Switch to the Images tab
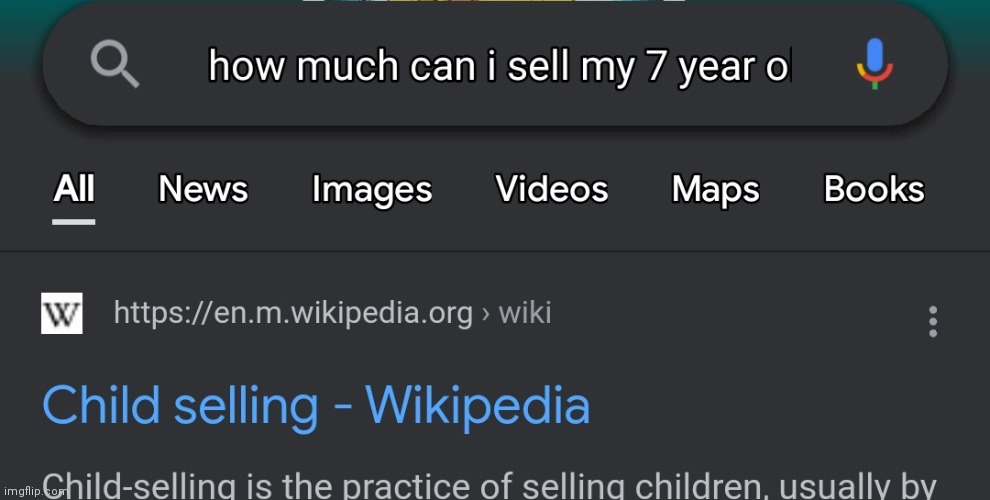The width and height of the screenshot is (990, 500). [x=372, y=190]
